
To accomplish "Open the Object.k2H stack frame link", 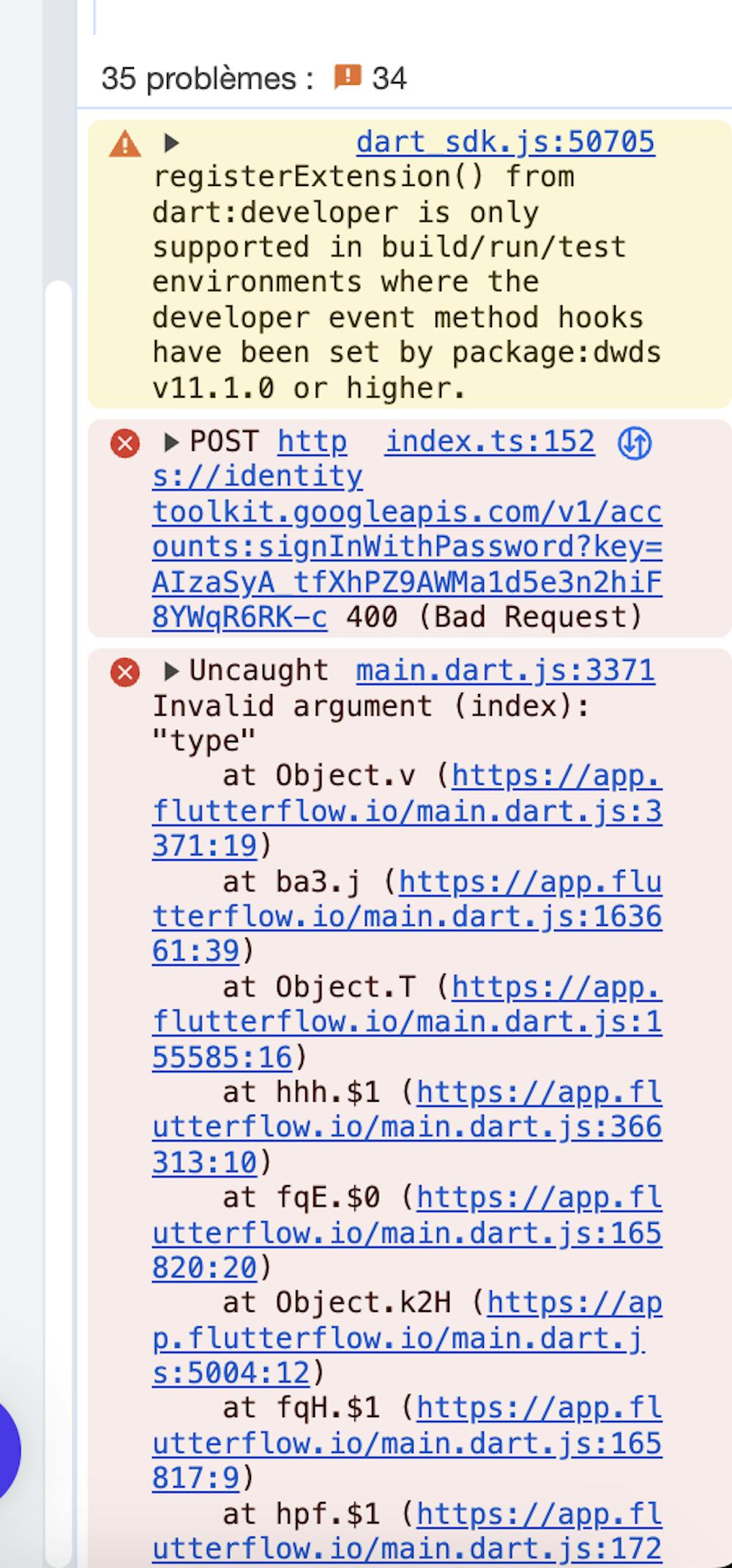I will 407,1338.
